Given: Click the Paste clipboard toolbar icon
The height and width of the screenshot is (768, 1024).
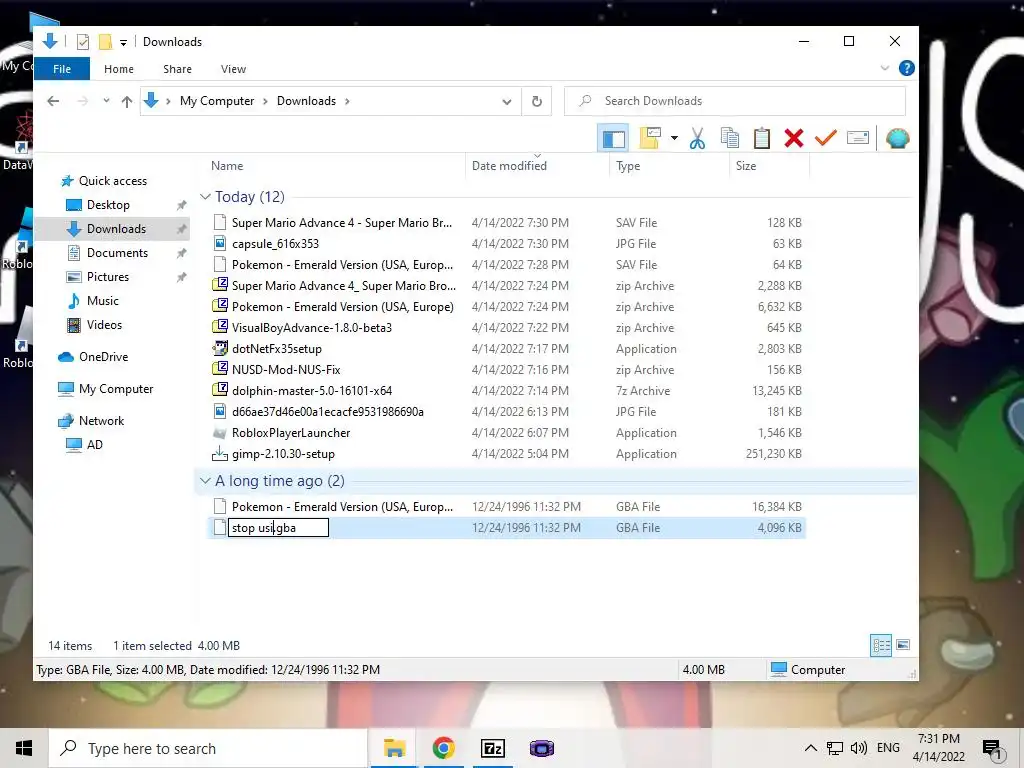Looking at the screenshot, I should (761, 138).
